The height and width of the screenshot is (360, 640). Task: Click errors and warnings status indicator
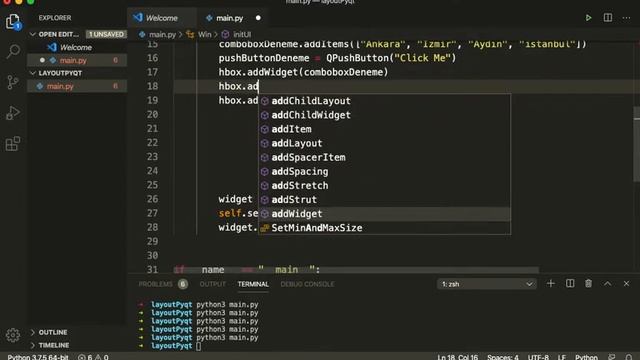[93, 357]
